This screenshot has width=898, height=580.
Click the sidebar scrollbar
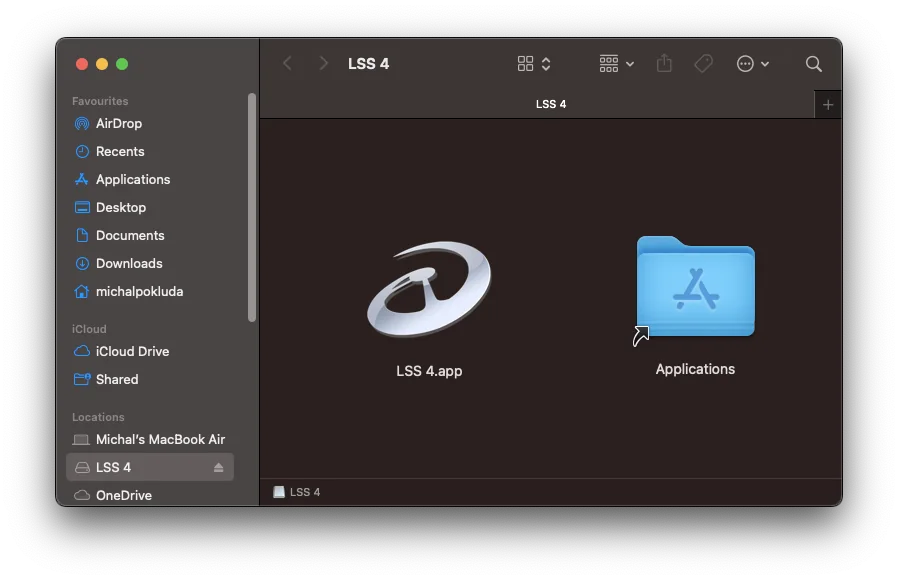[251, 207]
